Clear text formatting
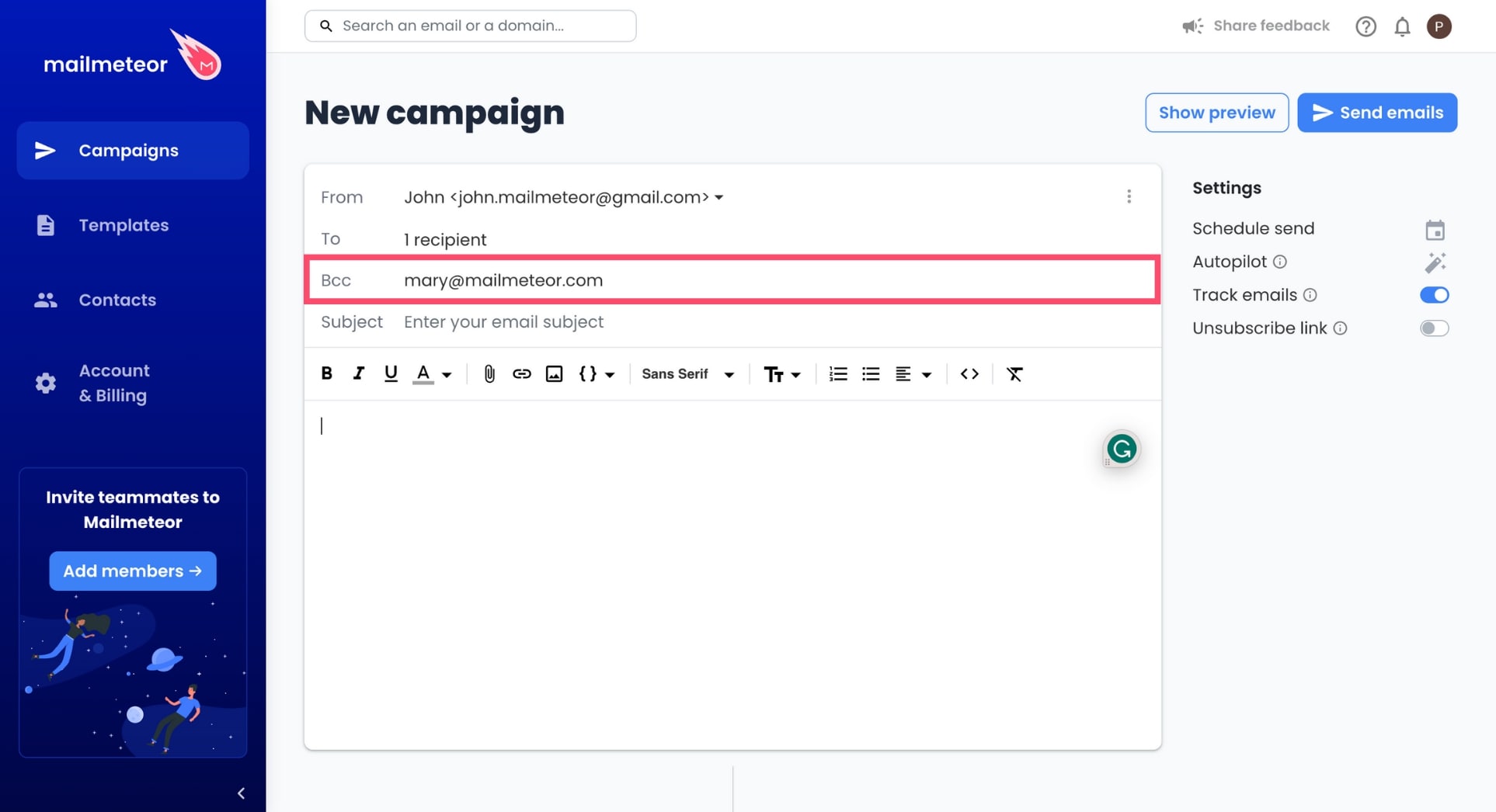This screenshot has width=1496, height=812. pyautogui.click(x=1014, y=374)
